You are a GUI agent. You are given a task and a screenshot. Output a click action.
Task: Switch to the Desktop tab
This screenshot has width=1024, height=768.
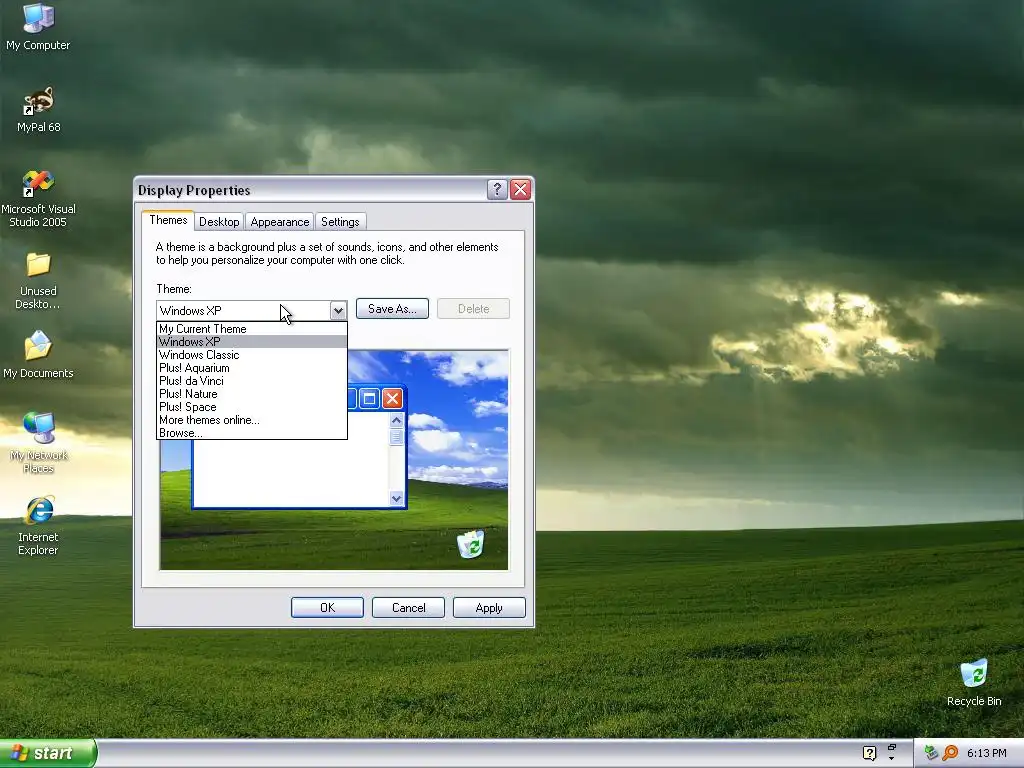pyautogui.click(x=219, y=221)
